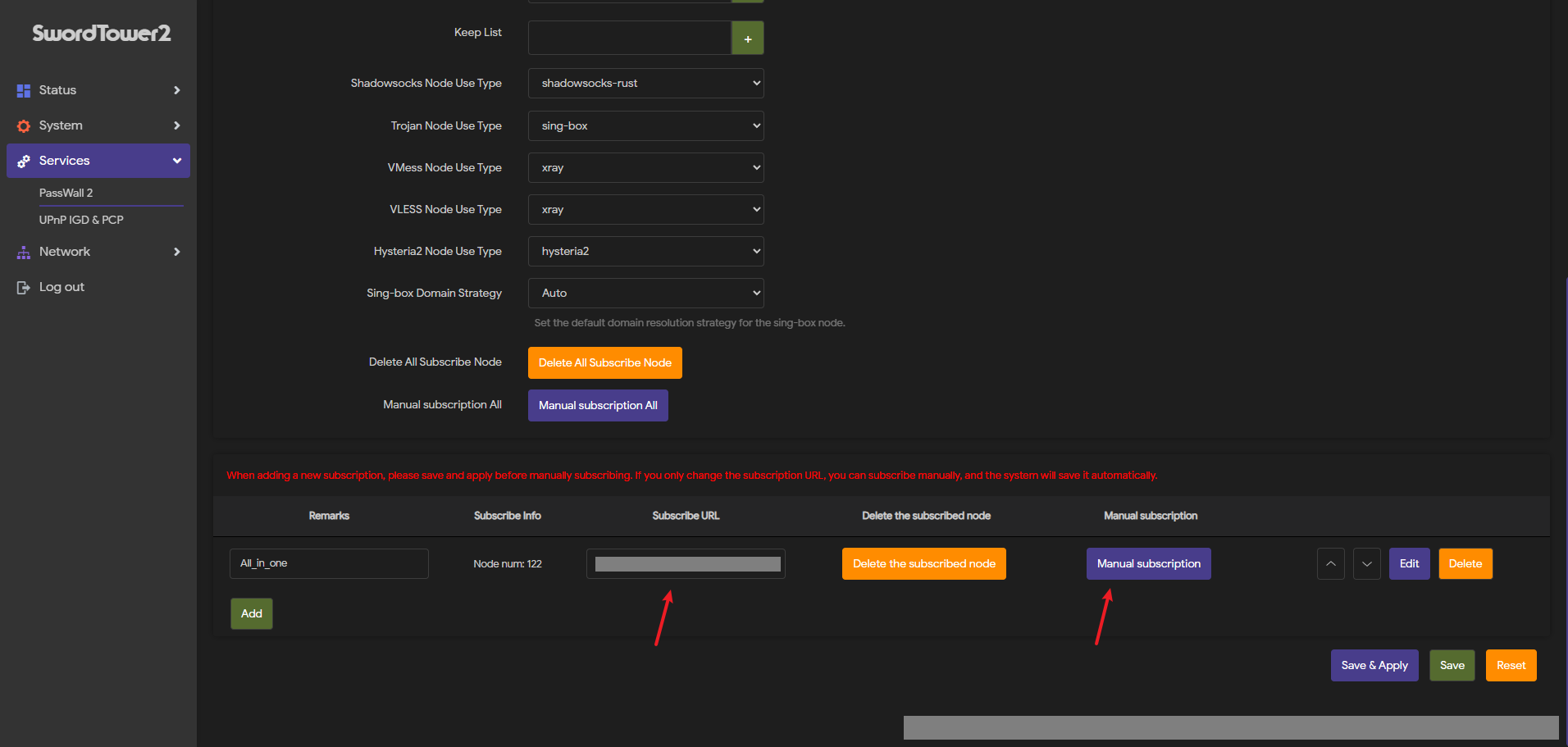Focus the Remarks field containing All_in_one

(x=329, y=564)
